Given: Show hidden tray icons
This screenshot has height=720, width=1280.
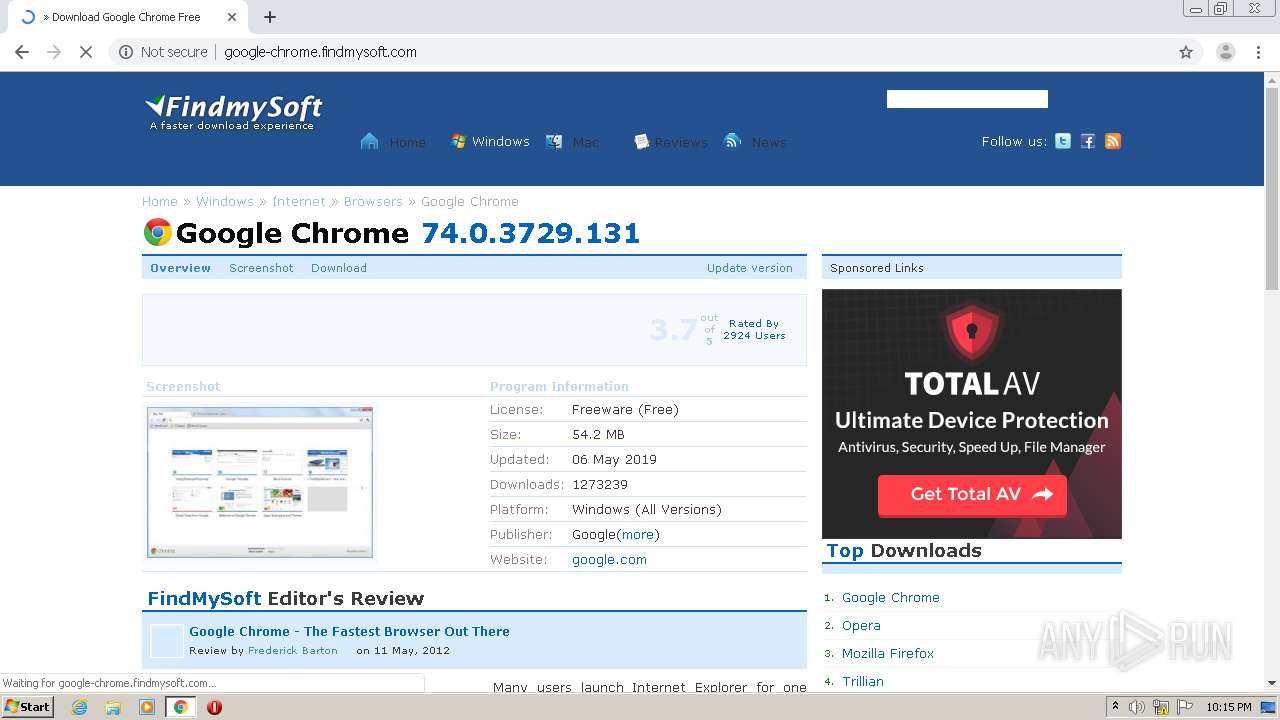Looking at the screenshot, I should [x=1115, y=707].
